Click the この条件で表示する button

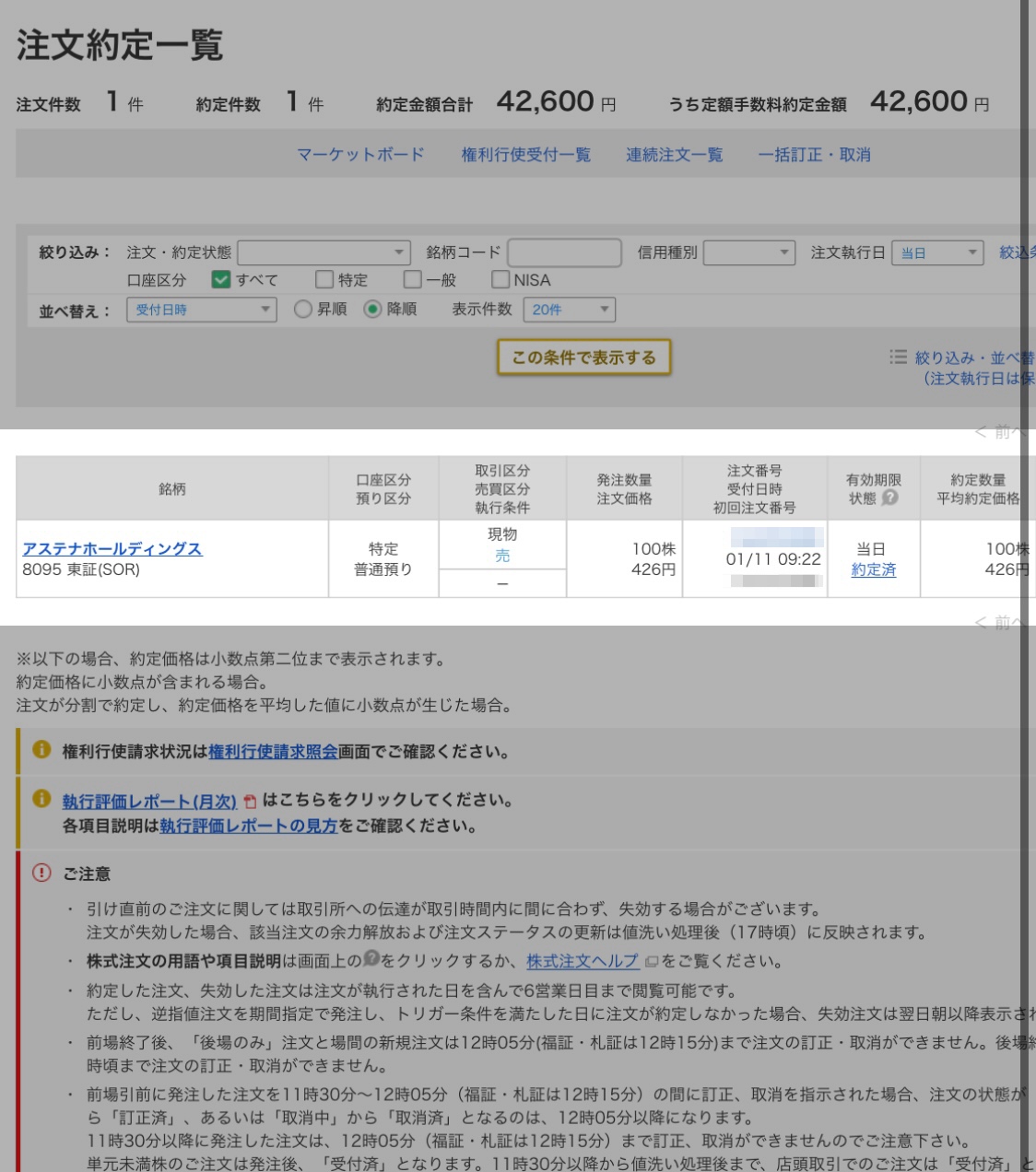coord(583,357)
